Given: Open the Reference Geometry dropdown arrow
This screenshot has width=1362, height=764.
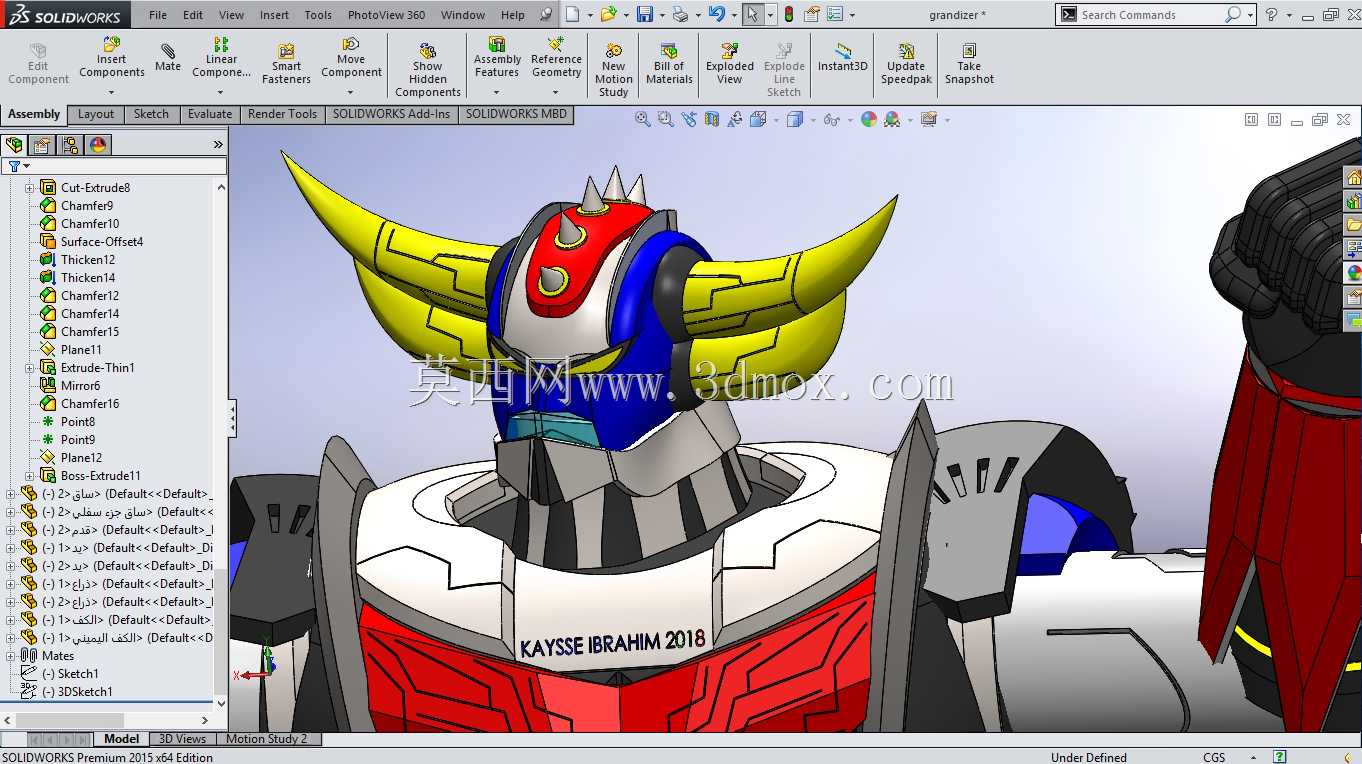Looking at the screenshot, I should point(556,91).
